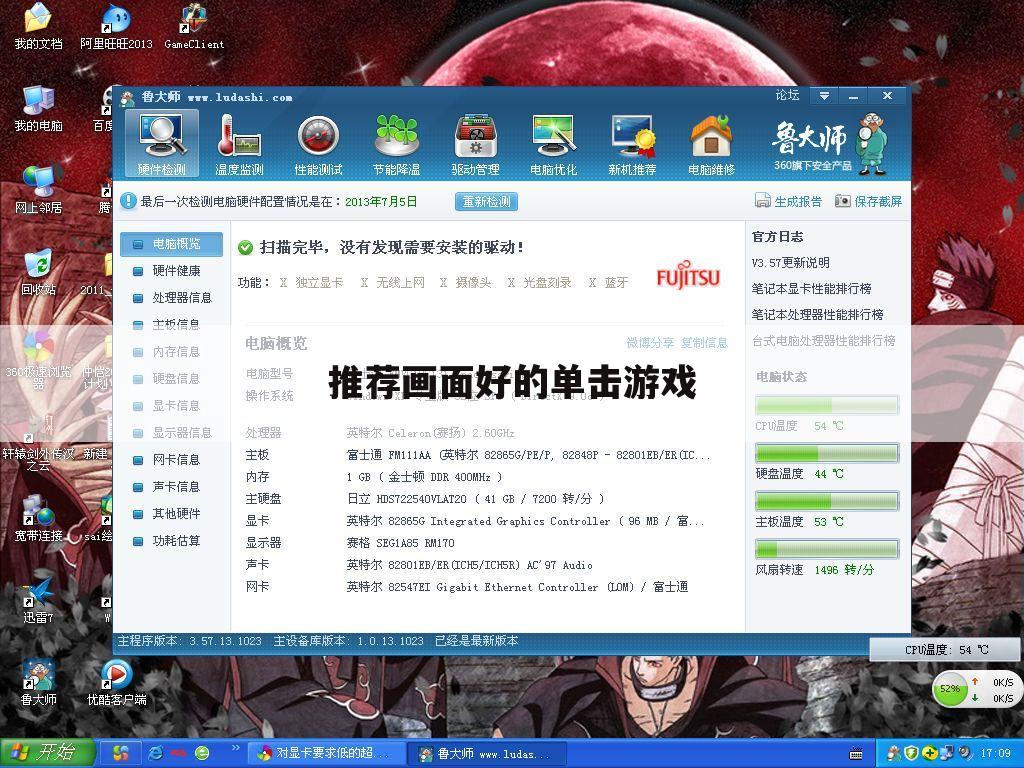Open 优酷客户端 desktop icon

click(x=116, y=682)
